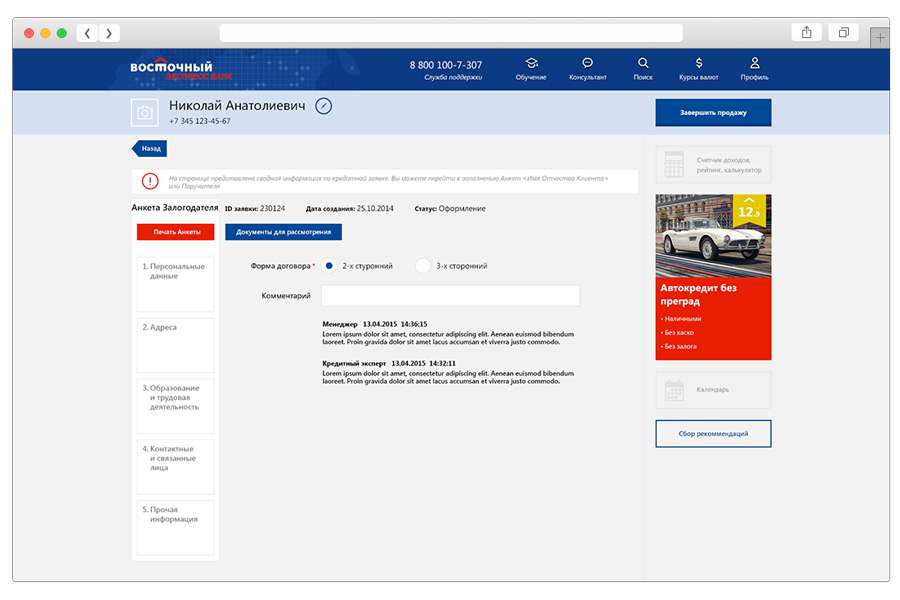This screenshot has width=900, height=600.
Task: Click the camera photo placeholder icon
Action: (145, 113)
